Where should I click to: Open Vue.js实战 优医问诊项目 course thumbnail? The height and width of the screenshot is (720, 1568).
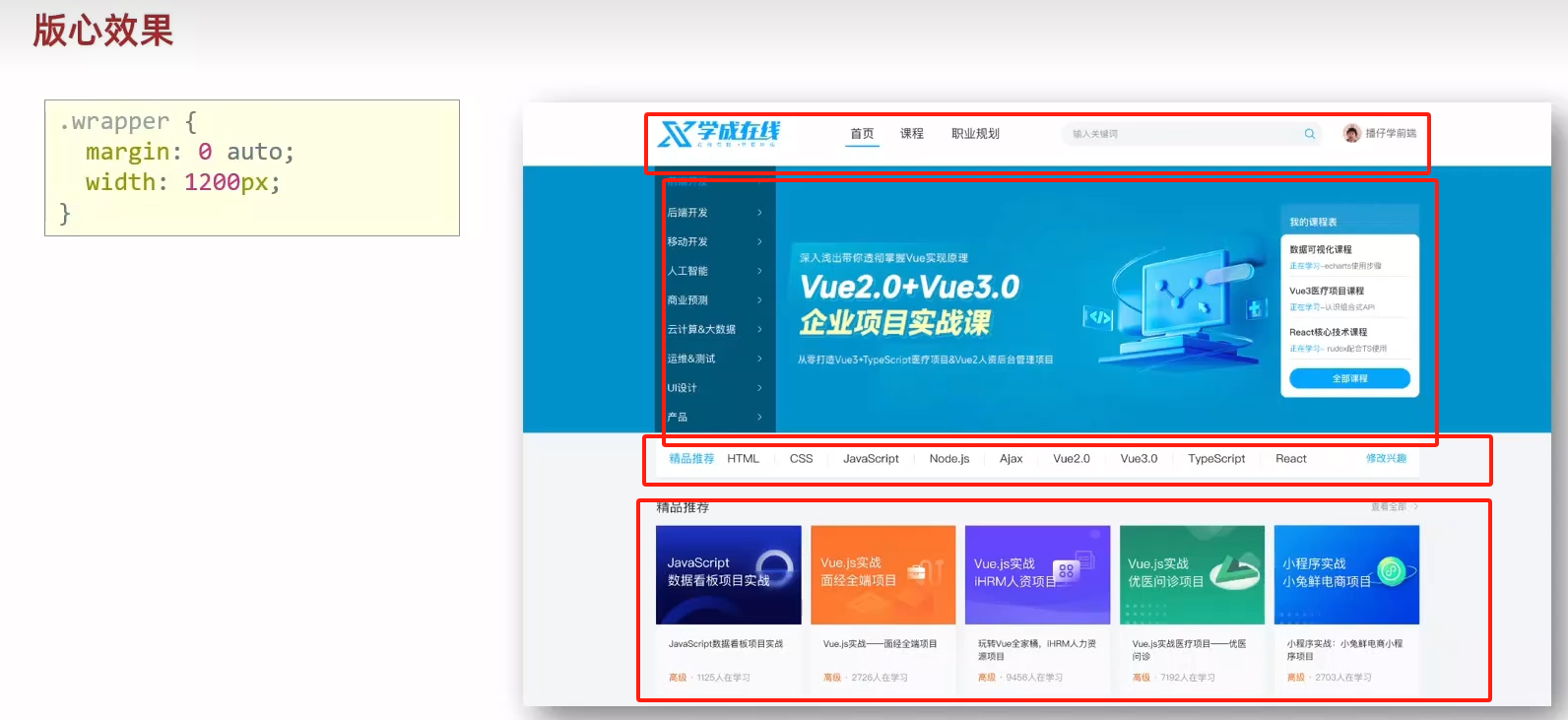click(1192, 575)
